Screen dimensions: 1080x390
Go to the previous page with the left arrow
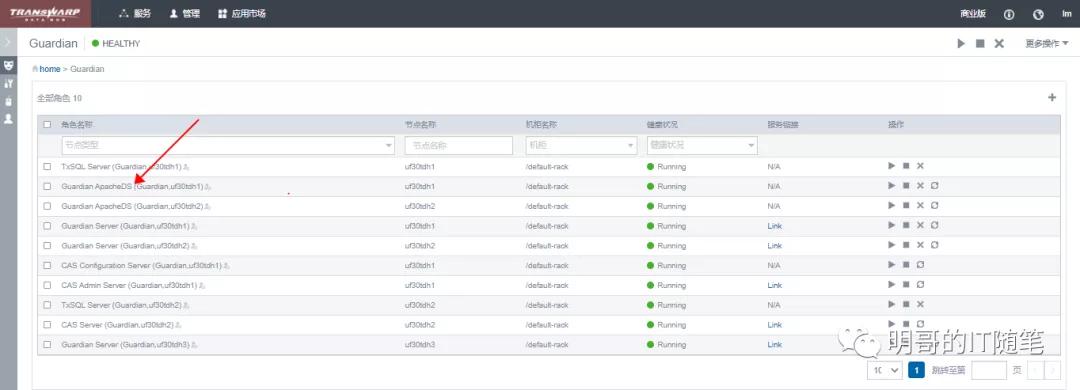tap(1035, 370)
